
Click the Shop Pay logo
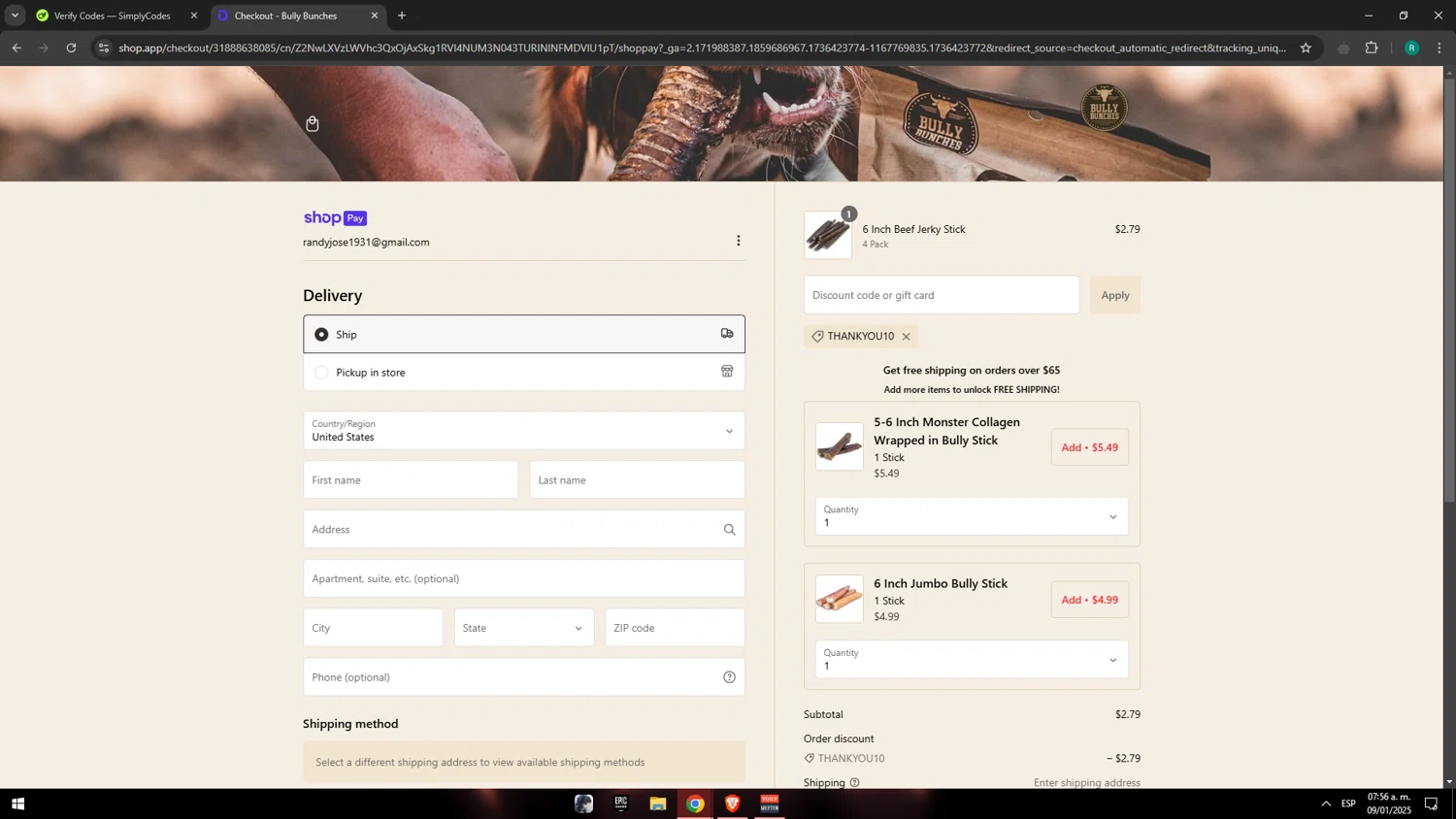pyautogui.click(x=335, y=218)
